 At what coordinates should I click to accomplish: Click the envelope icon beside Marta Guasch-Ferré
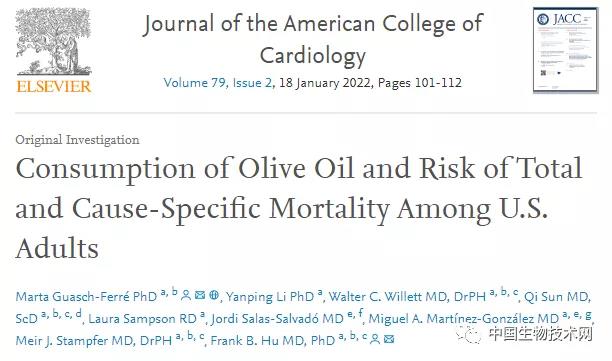200,295
